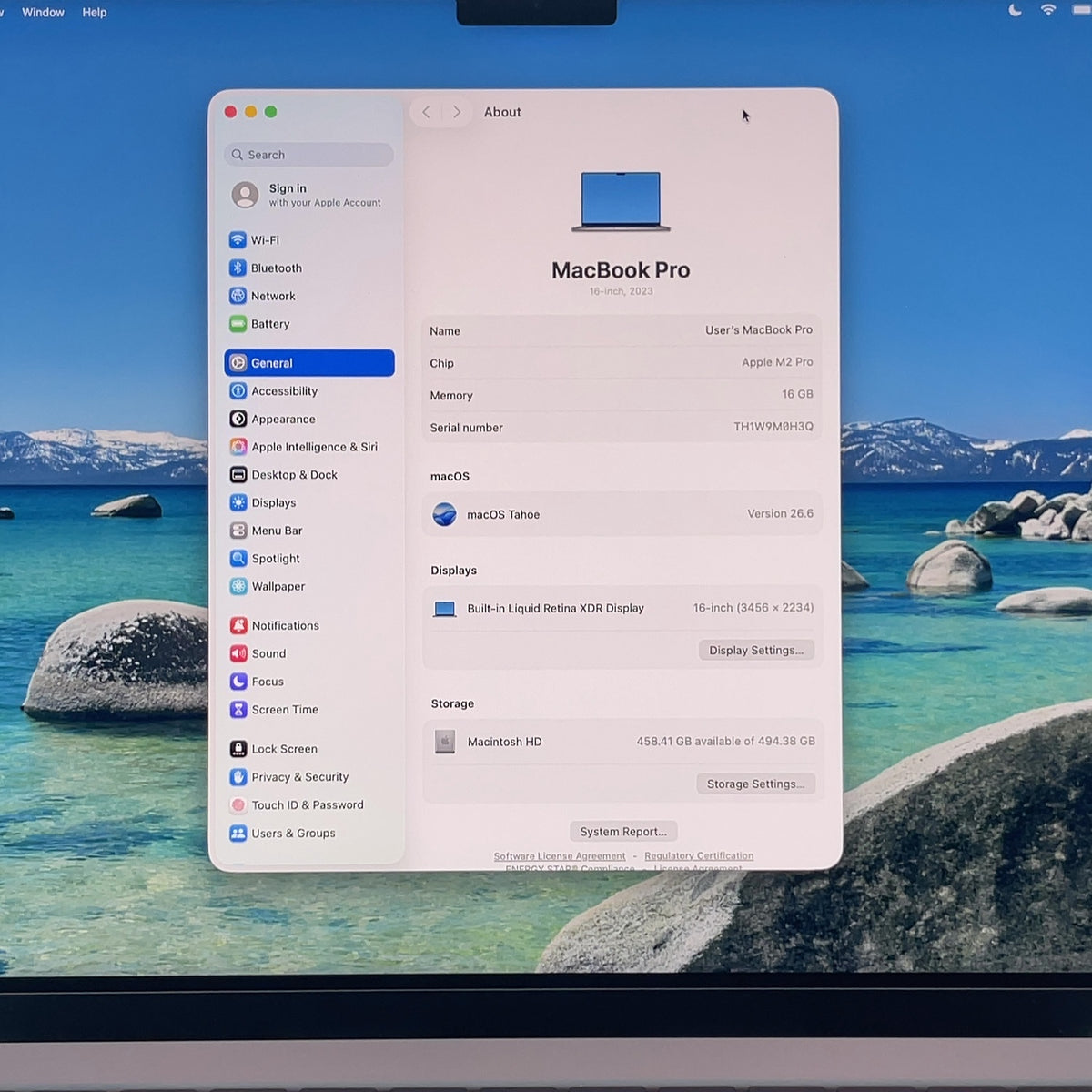Image resolution: width=1092 pixels, height=1092 pixels.
Task: Click the Macintosh HD drive icon
Action: pos(445,742)
